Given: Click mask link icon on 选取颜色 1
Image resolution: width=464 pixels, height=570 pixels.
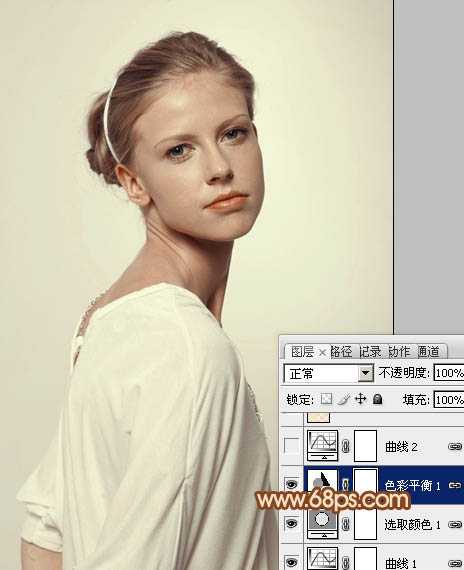Looking at the screenshot, I should 346,524.
